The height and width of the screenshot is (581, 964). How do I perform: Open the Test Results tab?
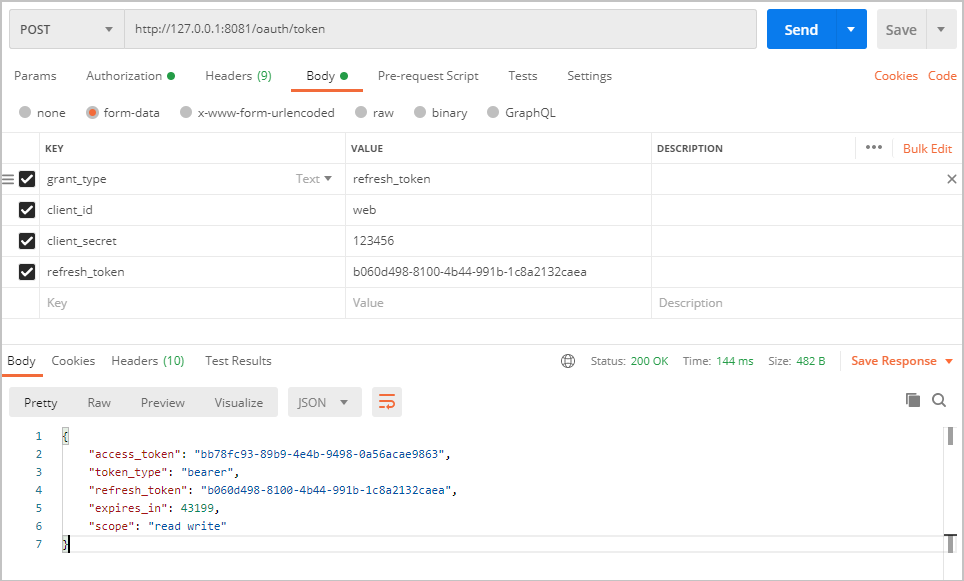[239, 361]
